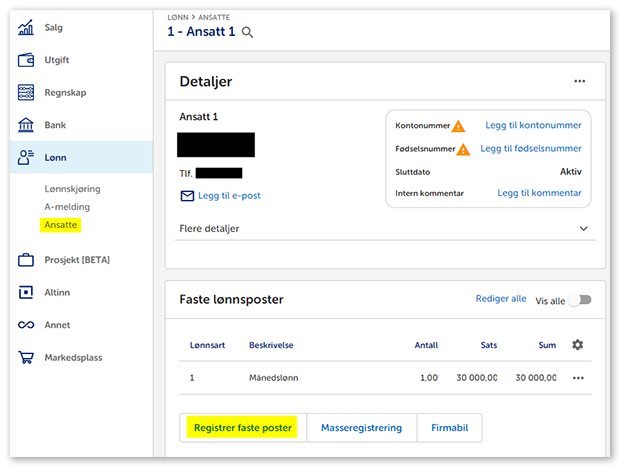Click the Utgift wallet icon
The image size is (620, 467).
27,60
